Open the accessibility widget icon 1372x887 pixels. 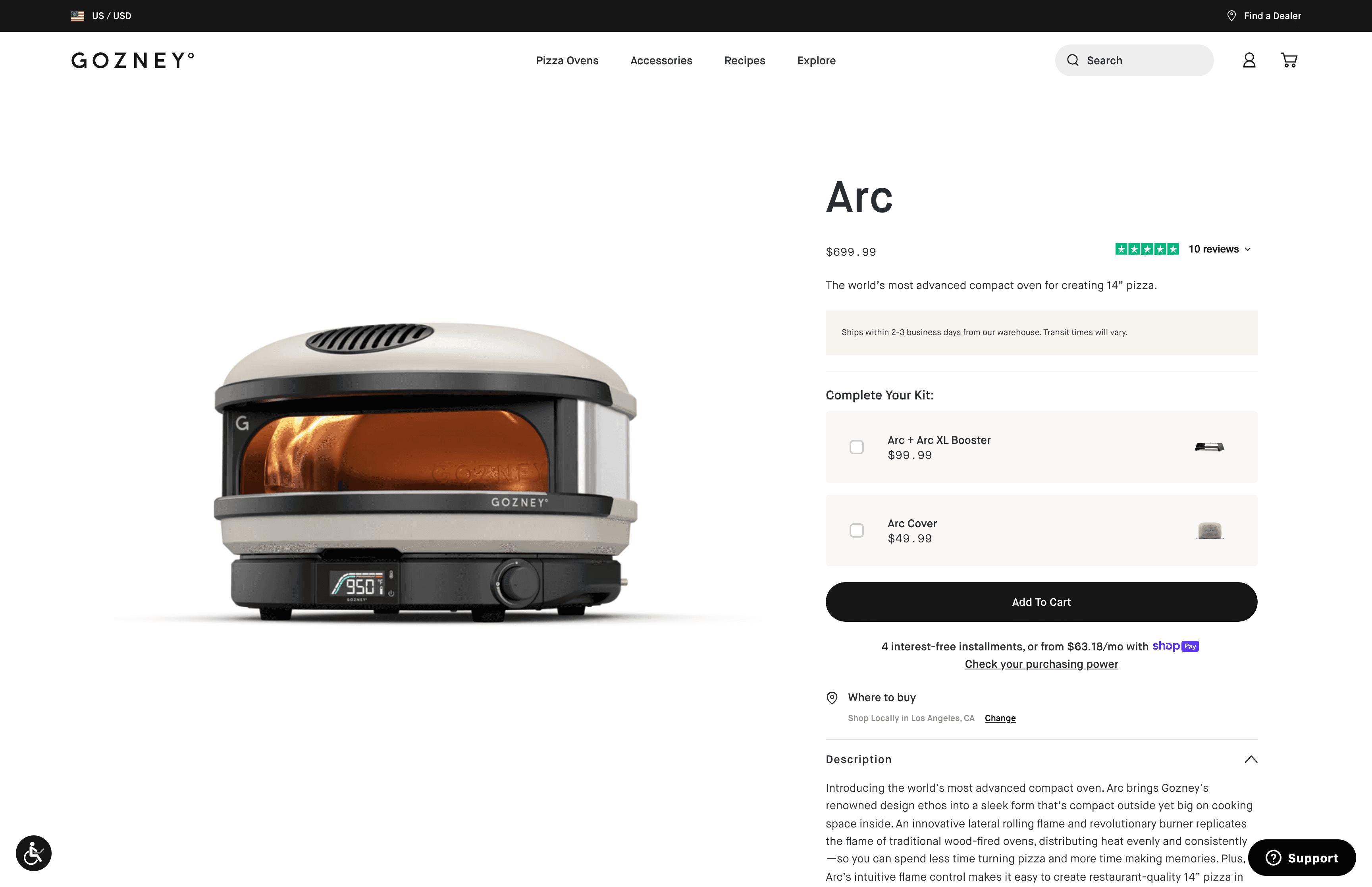click(x=33, y=853)
